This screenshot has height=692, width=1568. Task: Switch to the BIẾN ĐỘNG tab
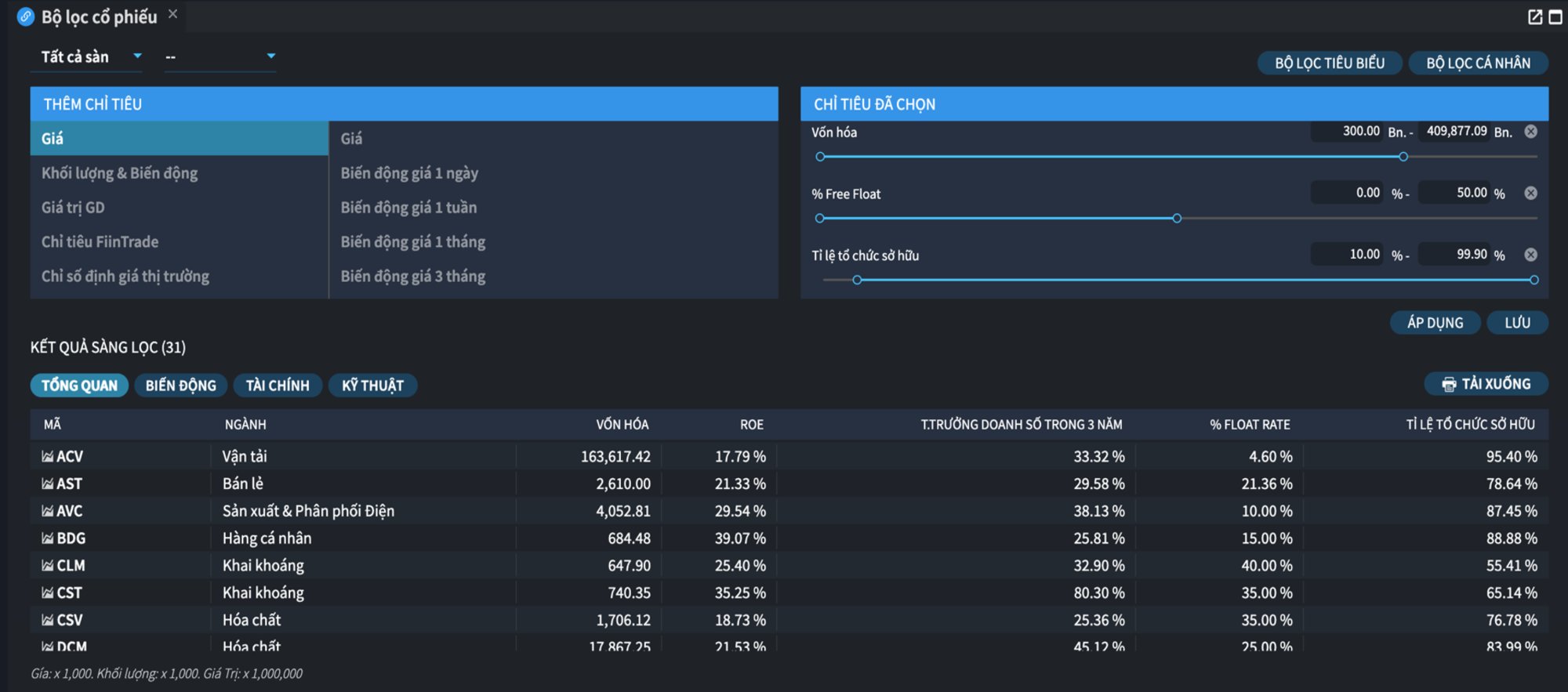[181, 386]
